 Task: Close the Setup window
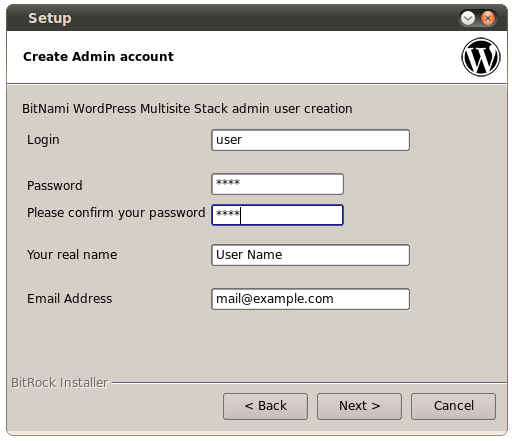[488, 18]
